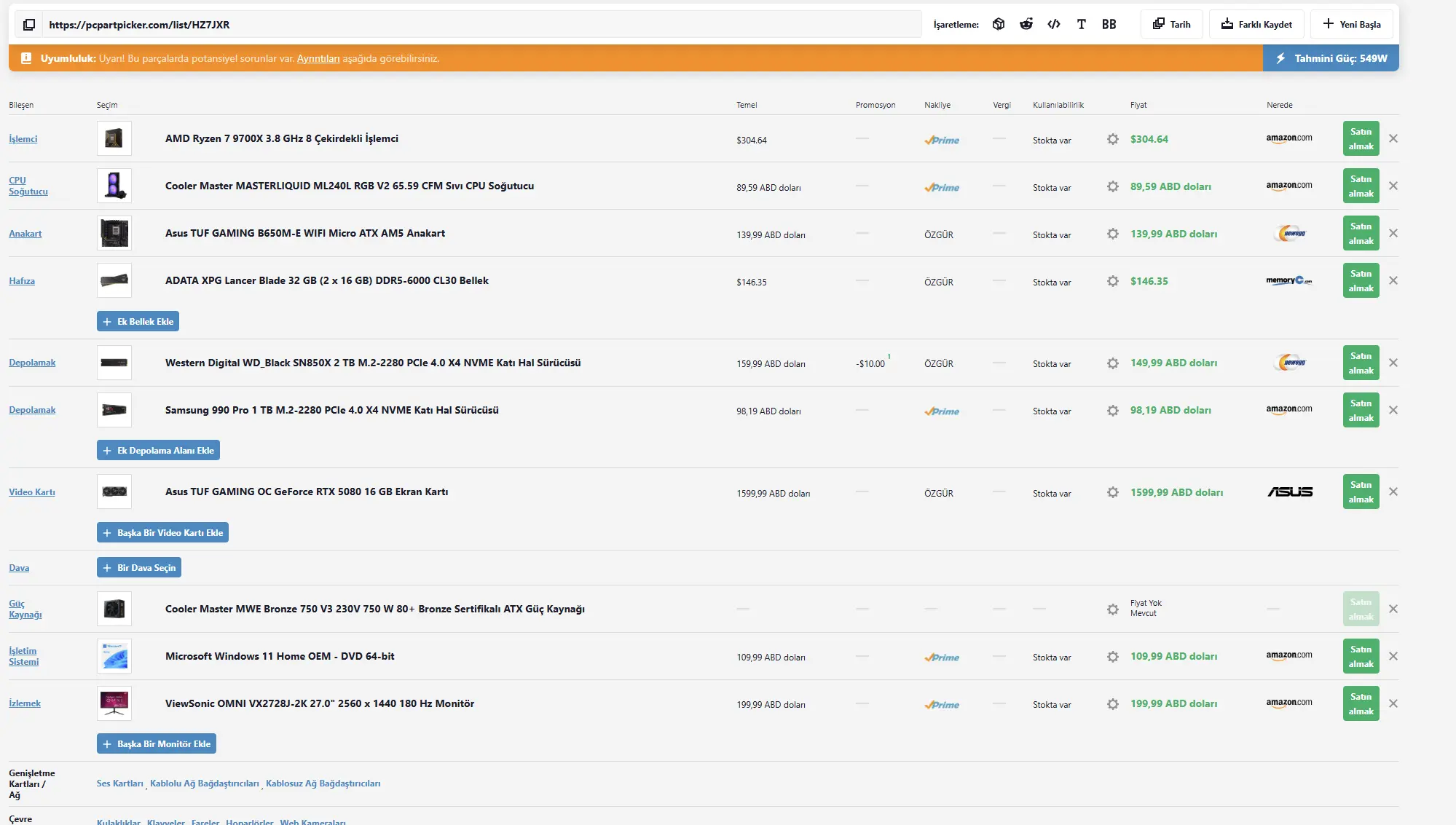Open the Ayrıntıları compatibility details link

(x=318, y=58)
